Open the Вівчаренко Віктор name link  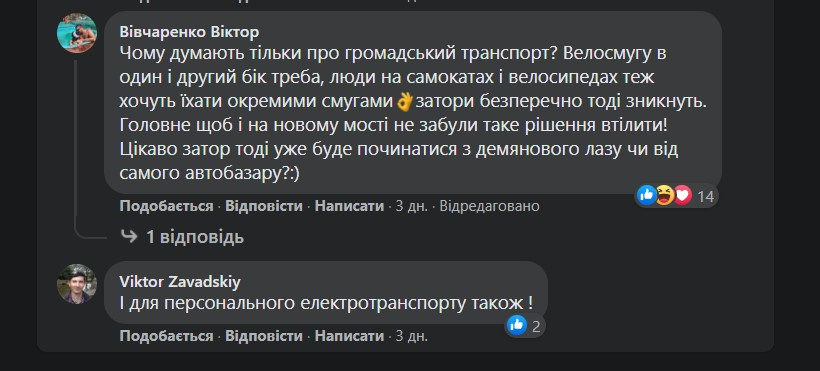[x=189, y=32]
